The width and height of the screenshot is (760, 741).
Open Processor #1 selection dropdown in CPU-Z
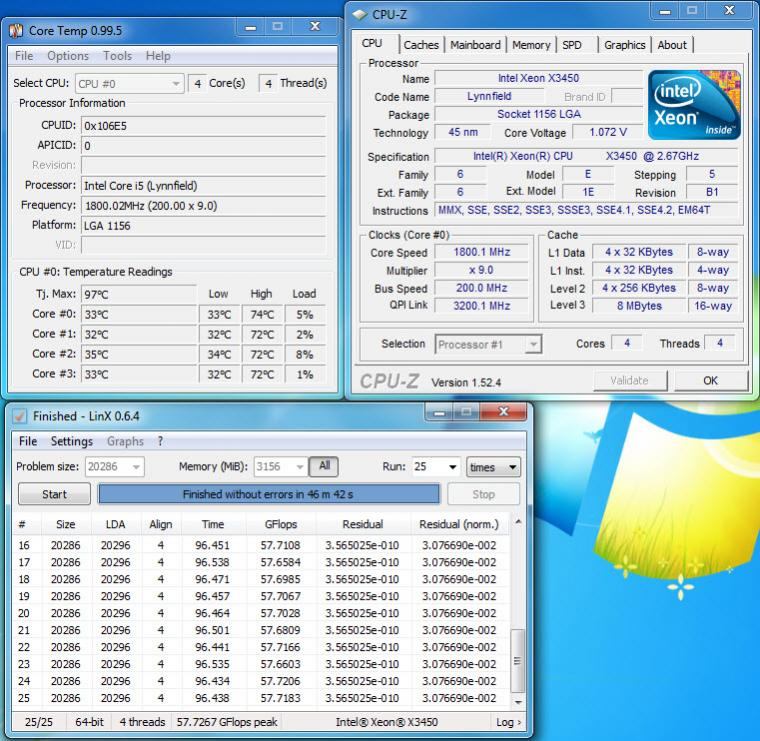(x=488, y=345)
